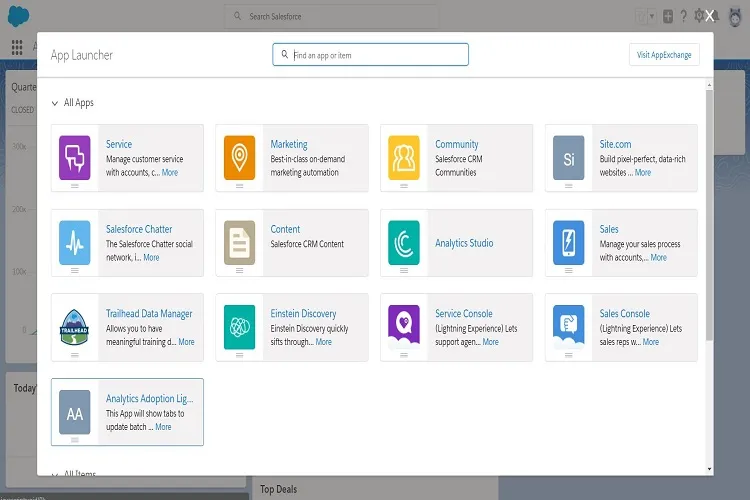Open the Content app icon
Screen dimensions: 750x500
point(239,243)
